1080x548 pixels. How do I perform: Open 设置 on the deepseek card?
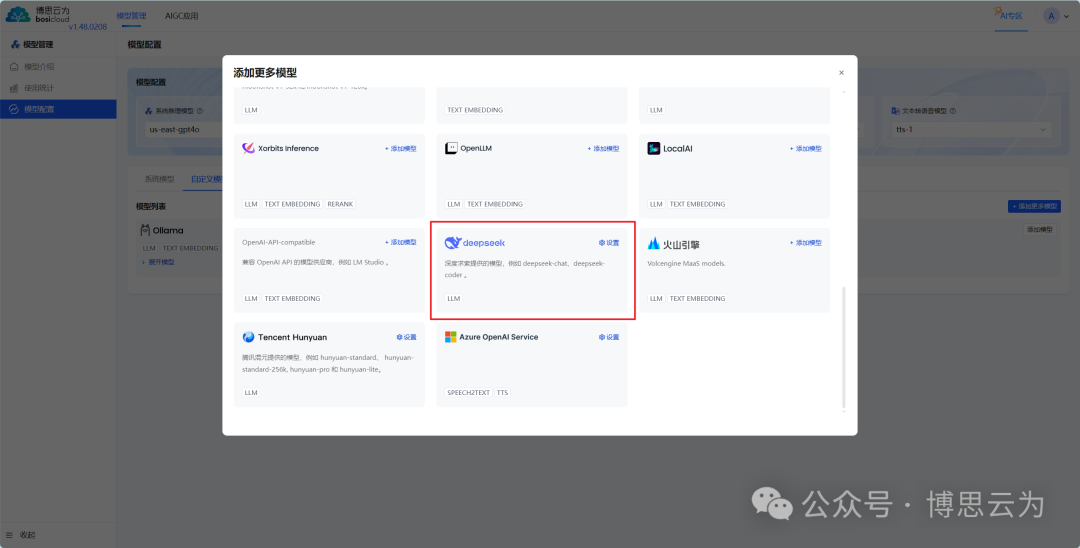click(609, 243)
